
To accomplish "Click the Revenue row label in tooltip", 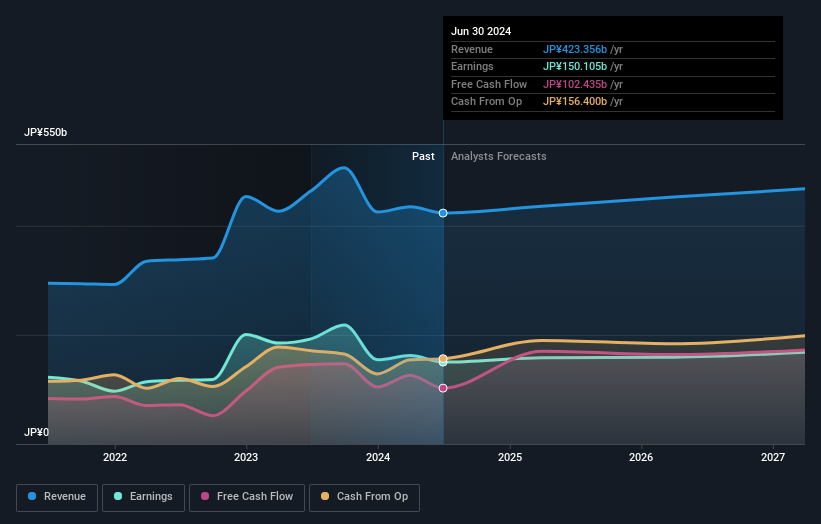I will point(472,49).
